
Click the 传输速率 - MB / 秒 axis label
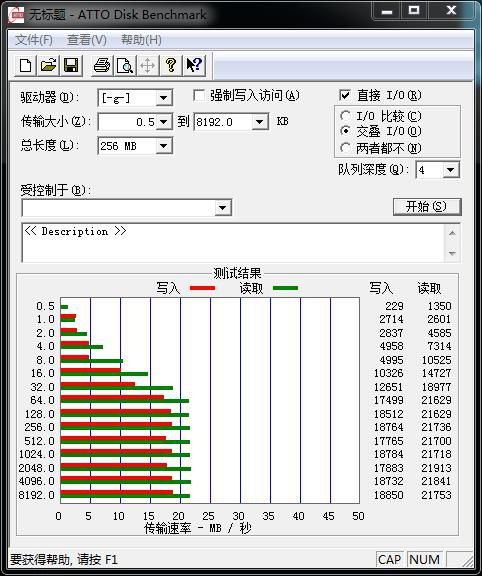[198, 528]
